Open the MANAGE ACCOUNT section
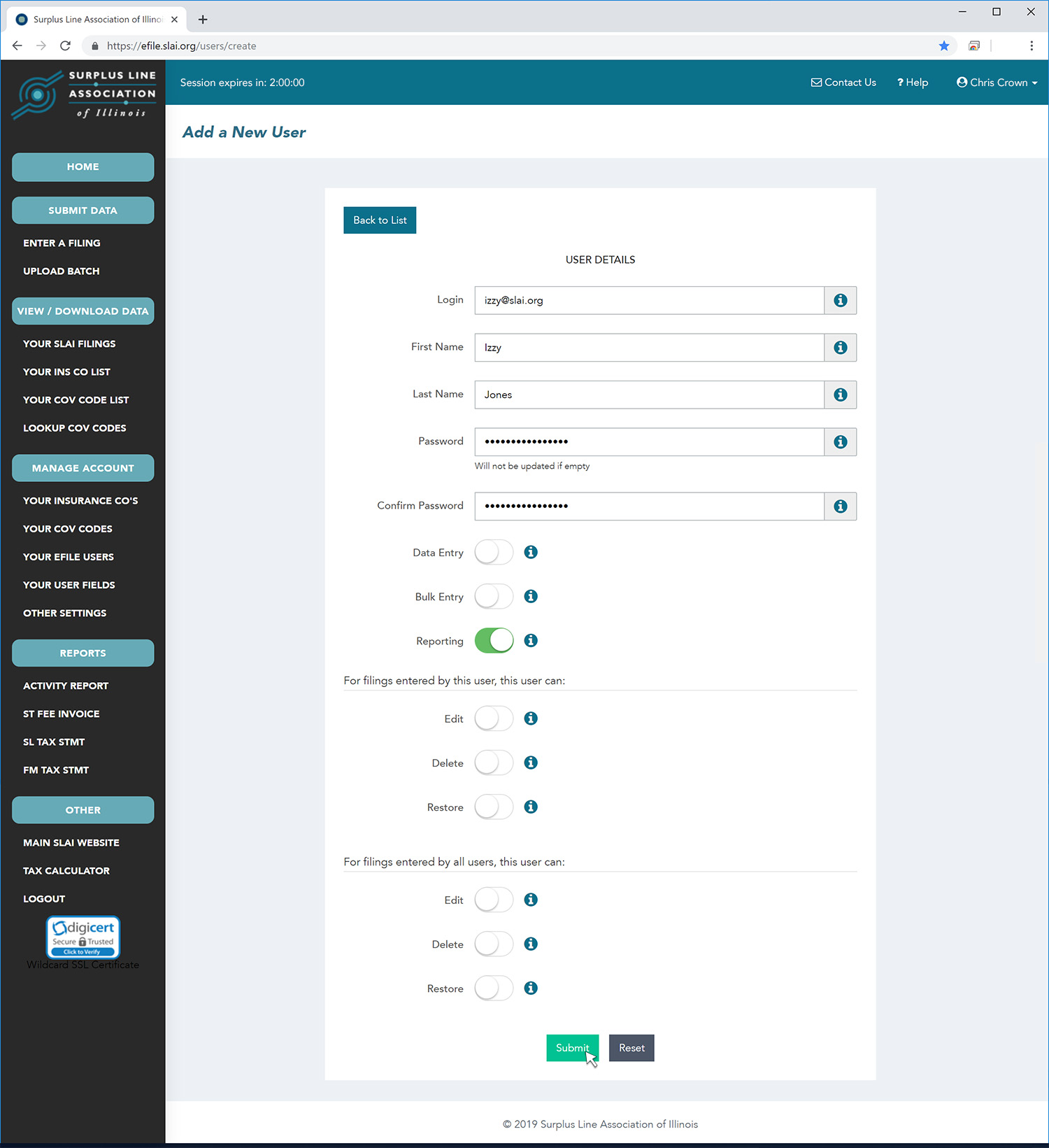 [83, 468]
